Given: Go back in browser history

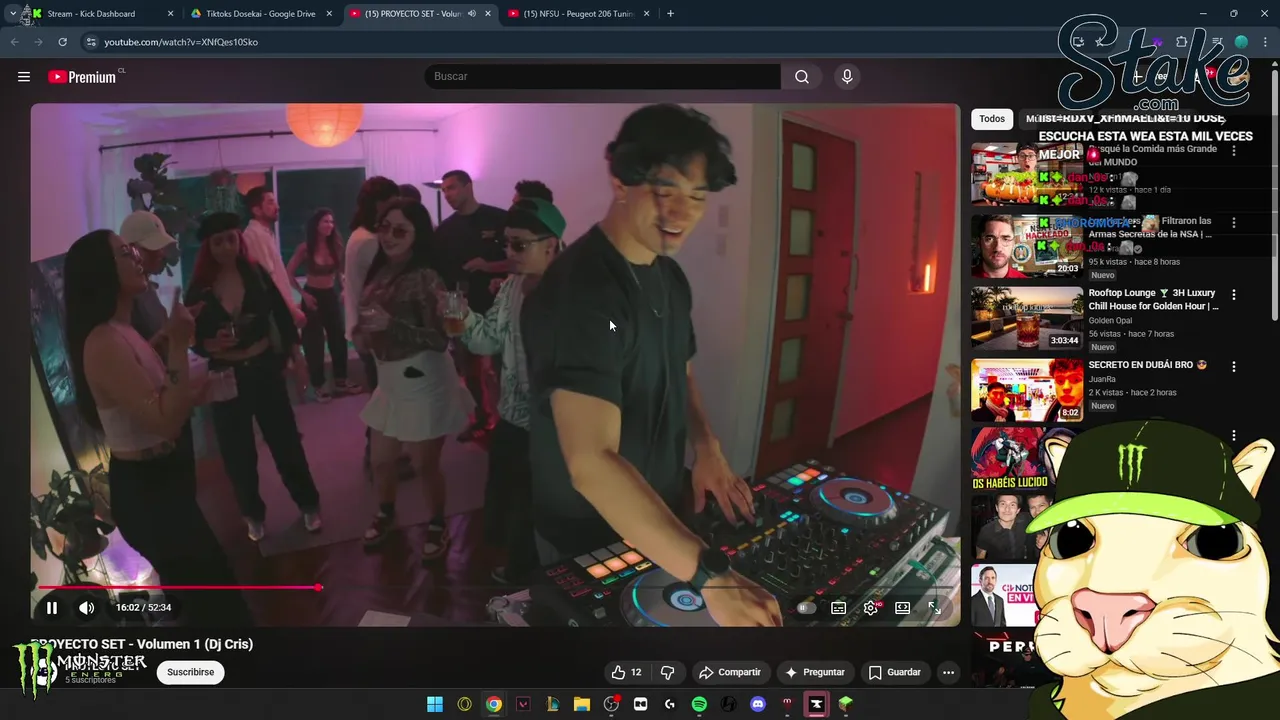Looking at the screenshot, I should point(14,42).
